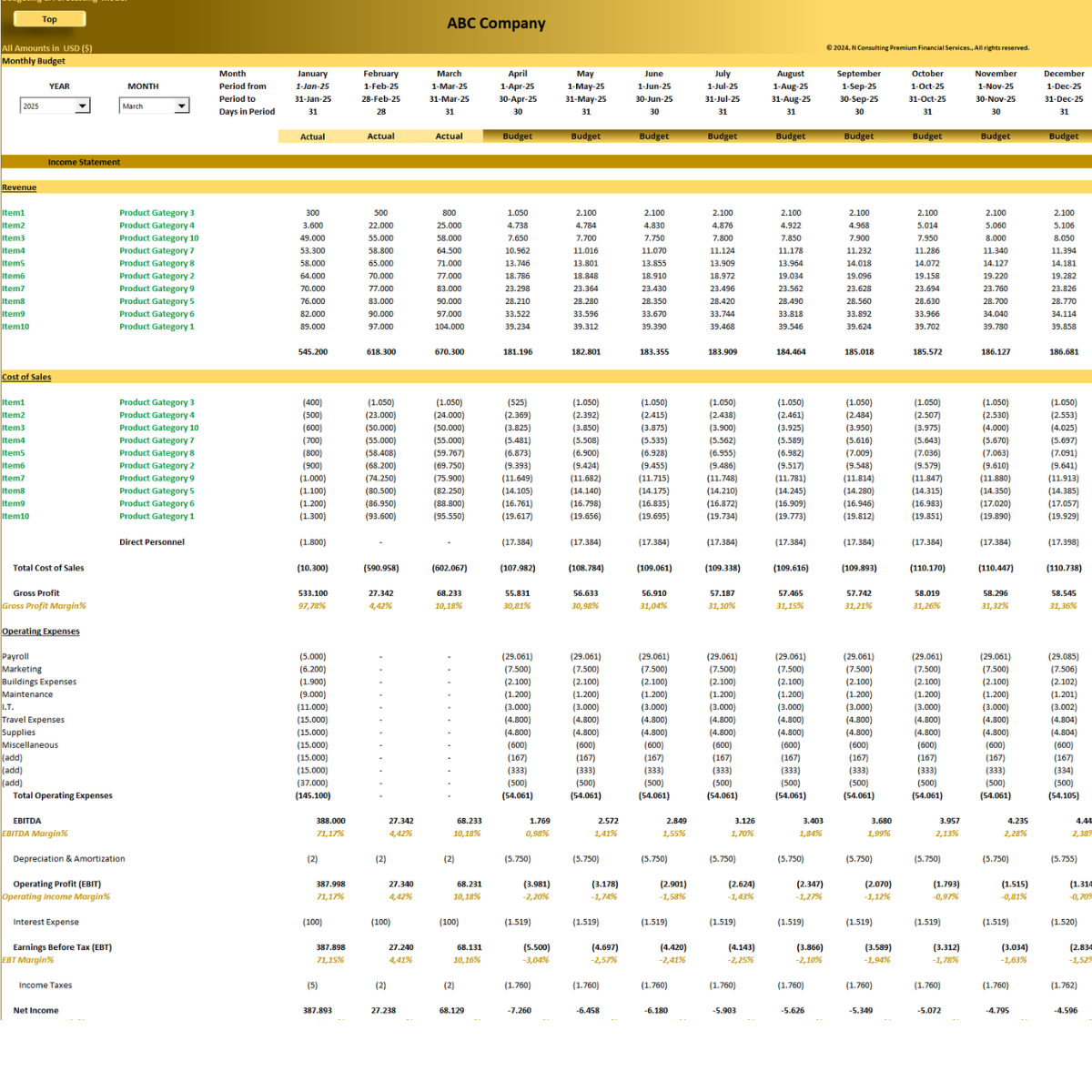The image size is (1092, 1092).
Task: Click the Operating Expenses heading
Action: click(x=40, y=632)
